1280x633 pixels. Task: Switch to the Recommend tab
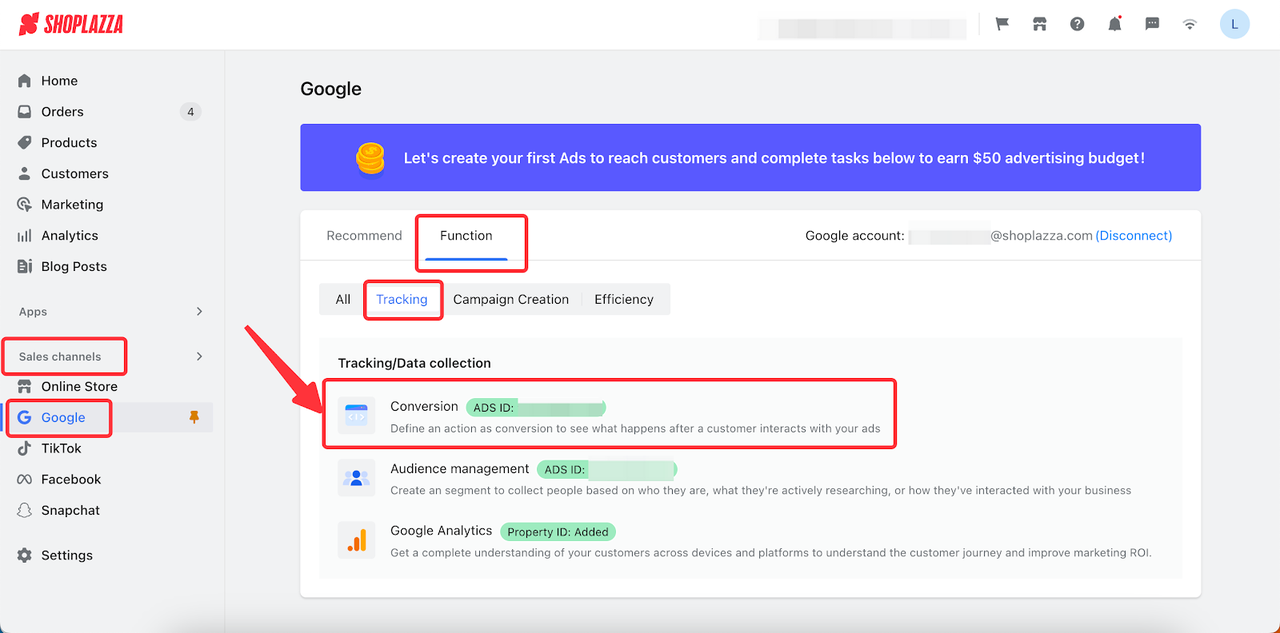coord(364,236)
